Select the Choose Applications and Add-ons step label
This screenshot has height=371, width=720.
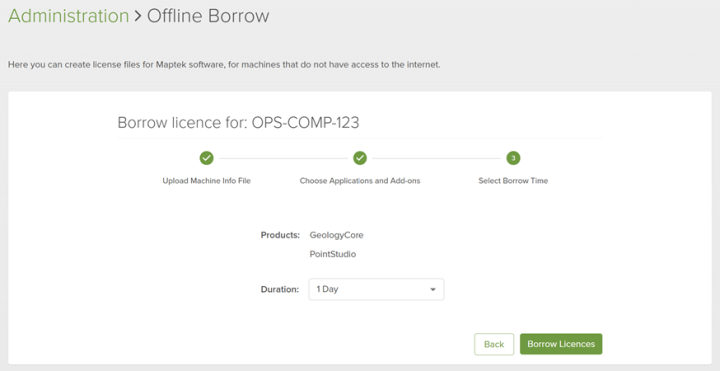click(x=360, y=181)
